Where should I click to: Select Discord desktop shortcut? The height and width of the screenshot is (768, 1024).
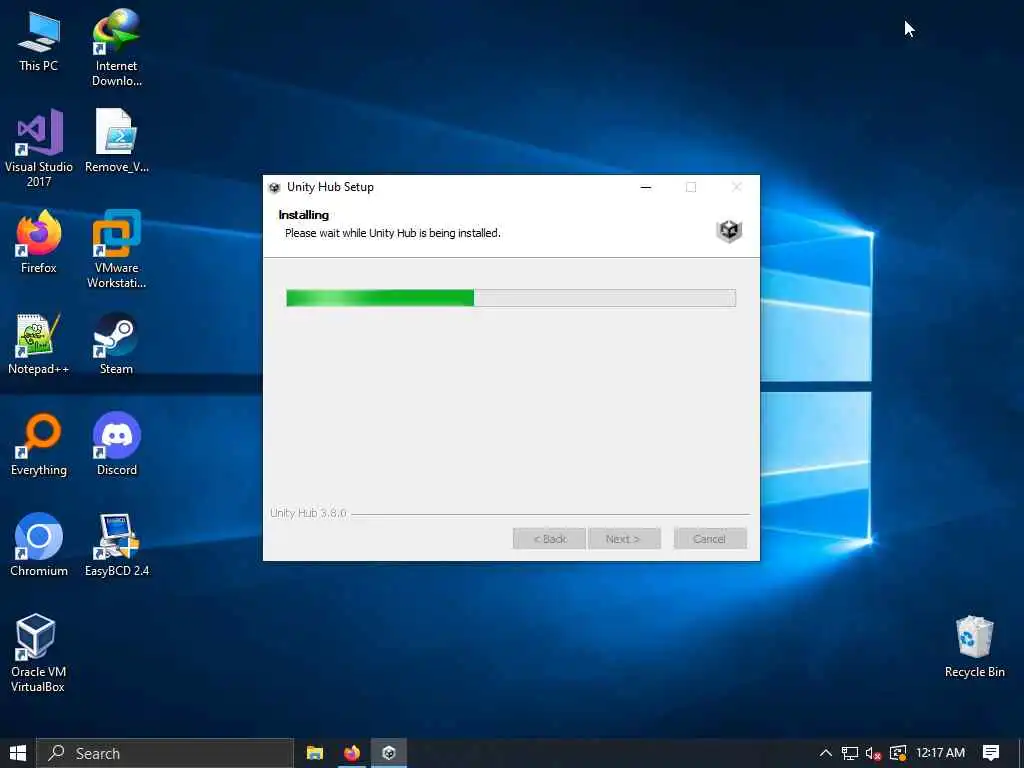pyautogui.click(x=116, y=445)
